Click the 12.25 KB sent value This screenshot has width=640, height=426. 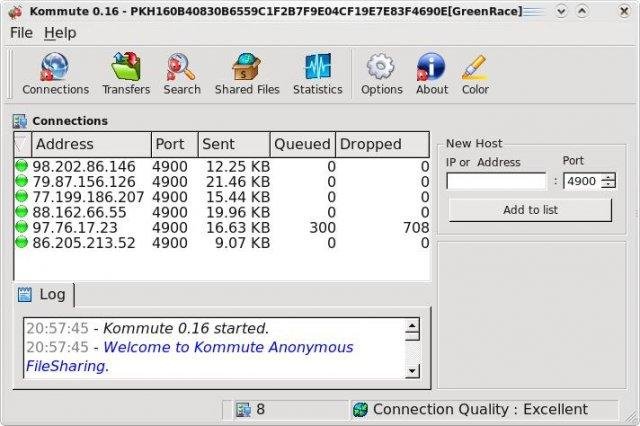(238, 166)
